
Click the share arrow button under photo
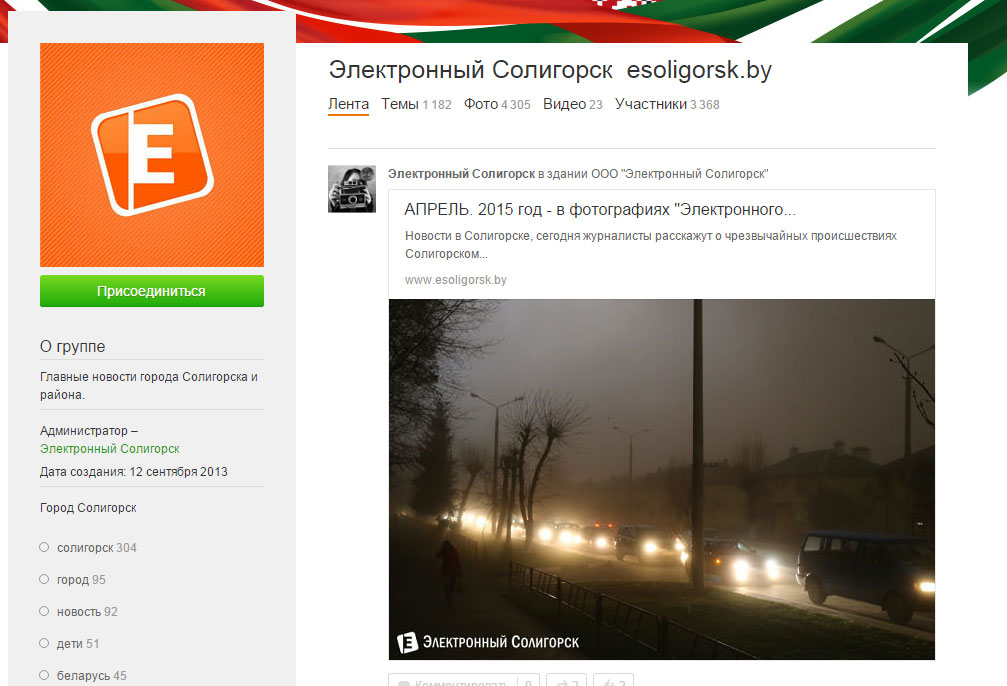point(567,682)
